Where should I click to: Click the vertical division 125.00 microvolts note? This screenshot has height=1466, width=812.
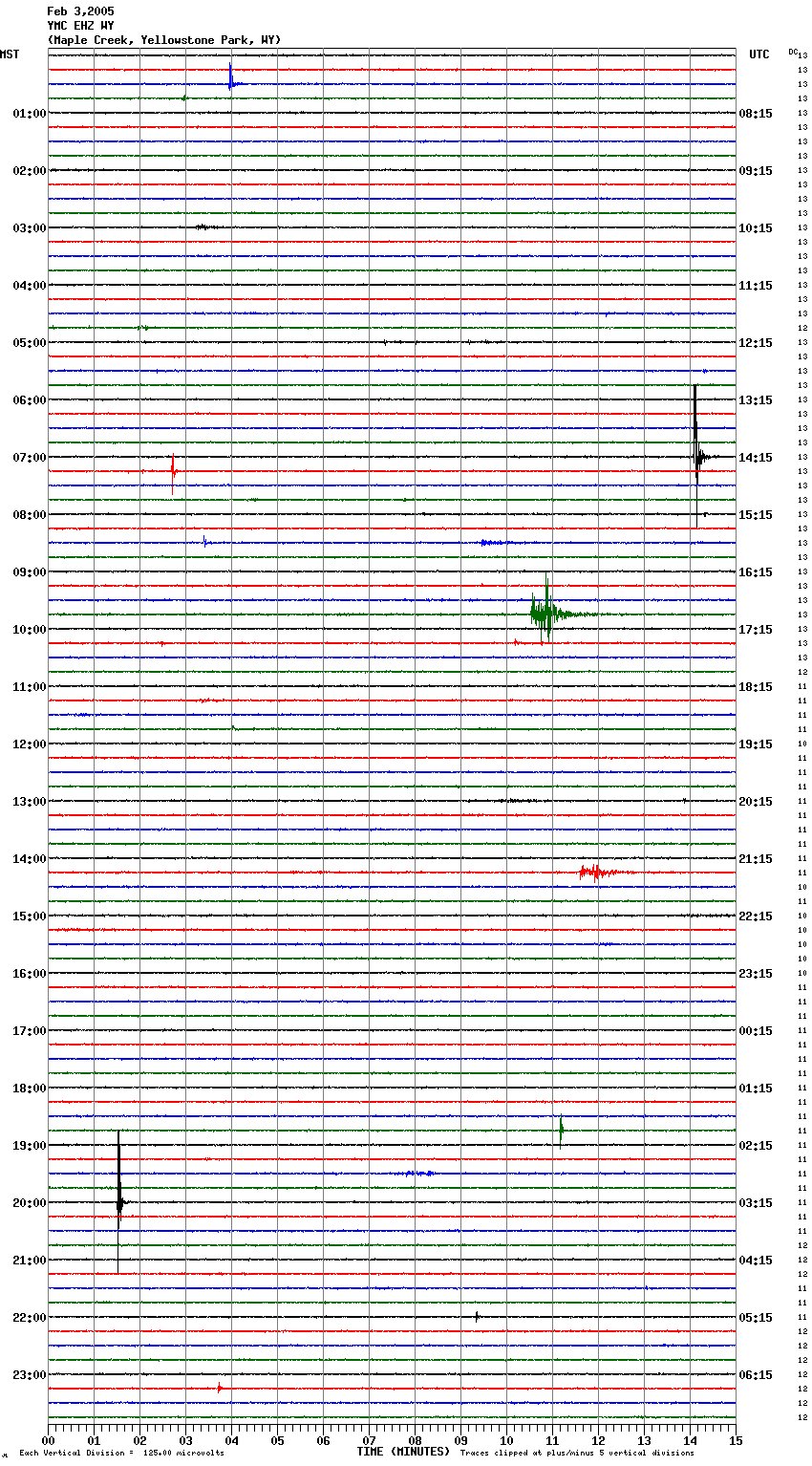[121, 1454]
